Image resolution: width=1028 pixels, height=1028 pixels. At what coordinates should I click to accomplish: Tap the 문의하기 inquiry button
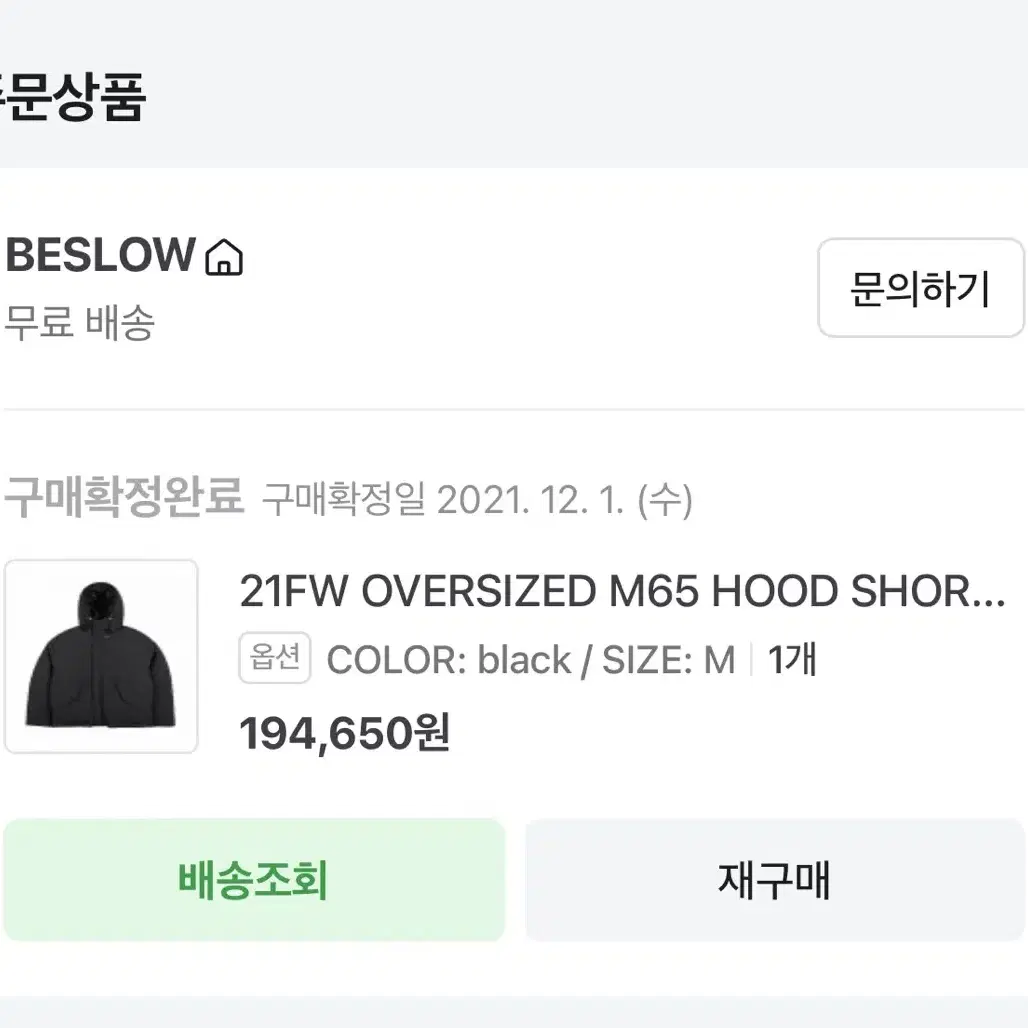click(920, 288)
